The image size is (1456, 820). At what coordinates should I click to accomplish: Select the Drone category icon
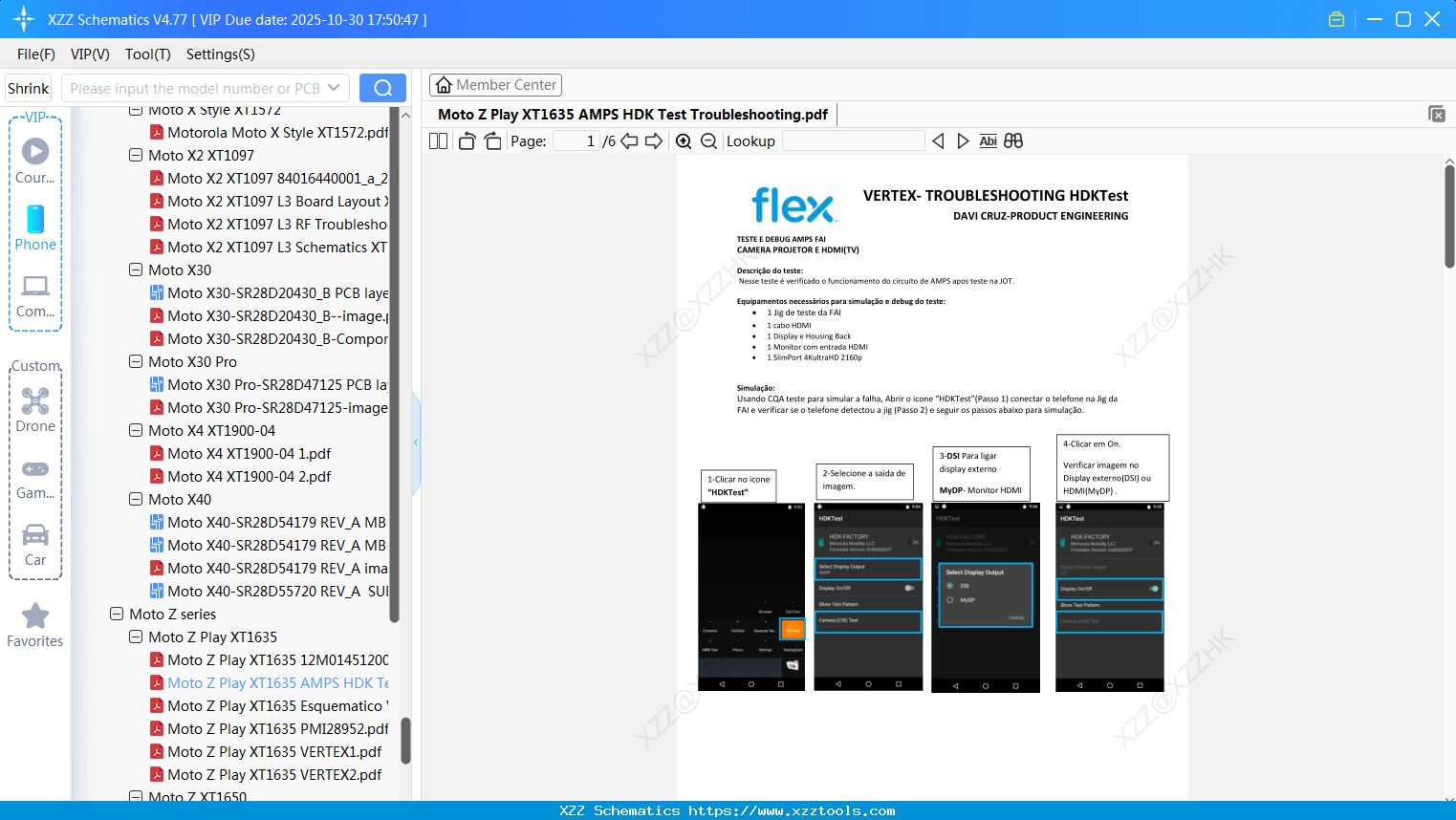coord(35,410)
